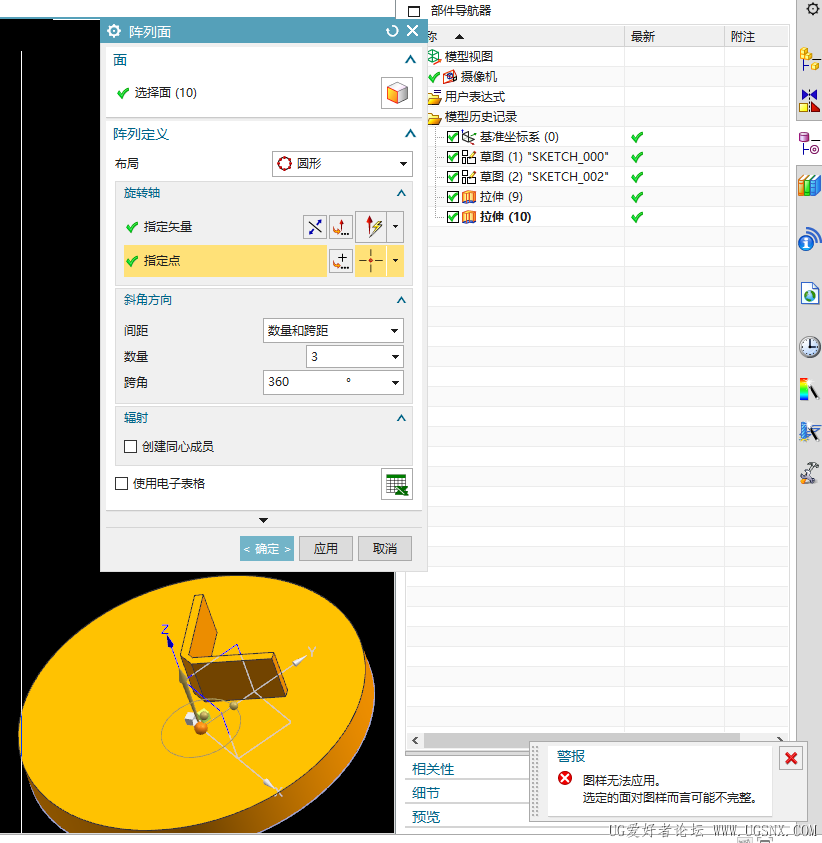This screenshot has height=843, width=822.
Task: Collapse the Rotation Axis group chevron
Action: [401, 193]
